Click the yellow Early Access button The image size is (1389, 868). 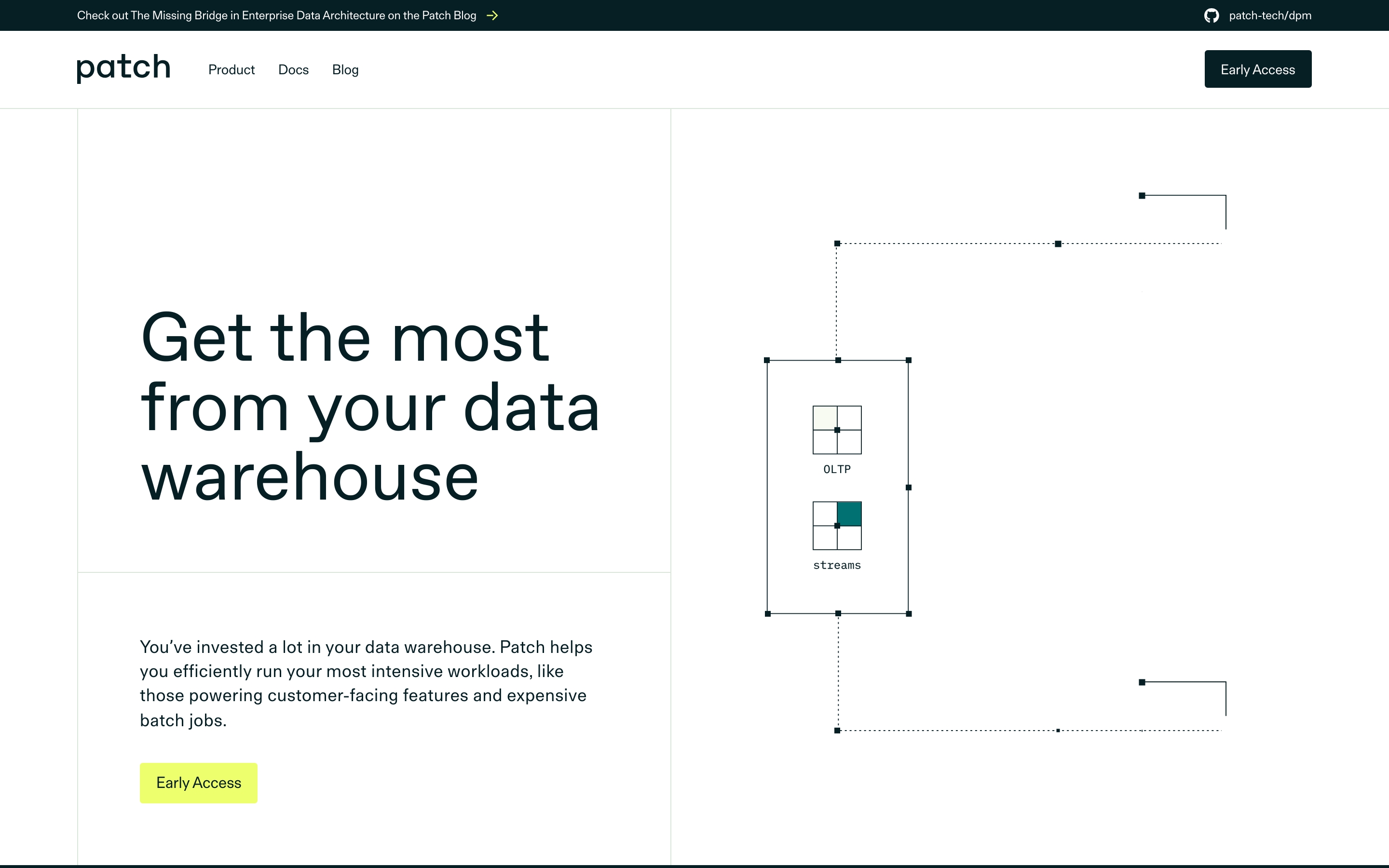(x=199, y=783)
